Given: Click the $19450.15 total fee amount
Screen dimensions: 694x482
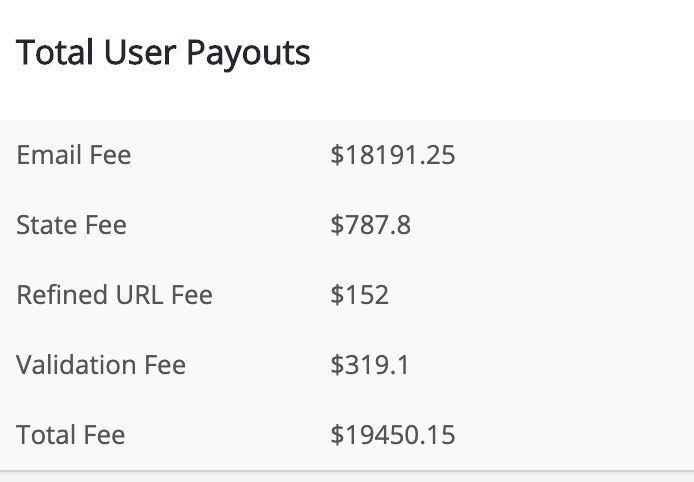Looking at the screenshot, I should (x=393, y=435).
